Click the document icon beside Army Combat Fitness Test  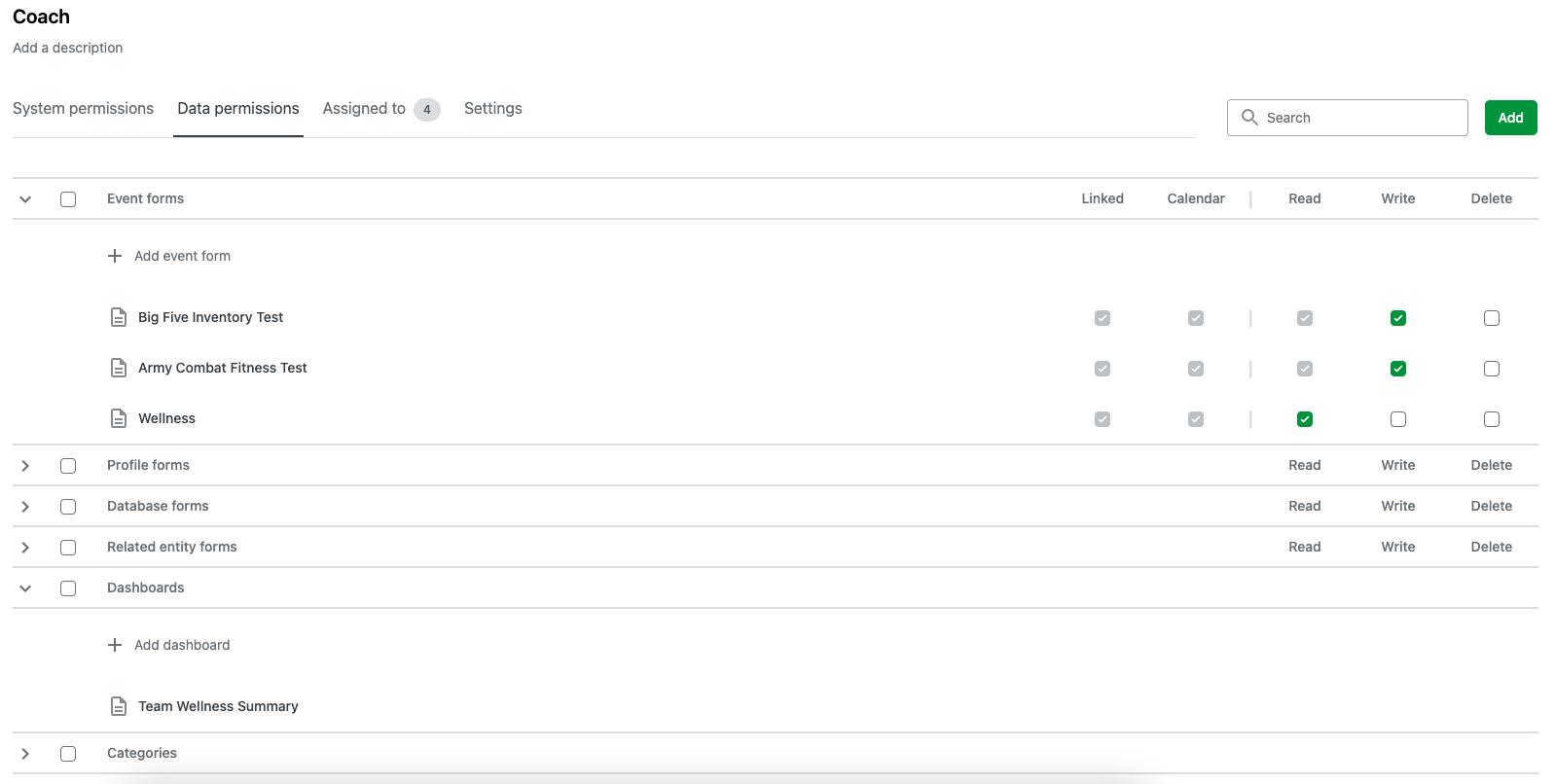pyautogui.click(x=119, y=368)
